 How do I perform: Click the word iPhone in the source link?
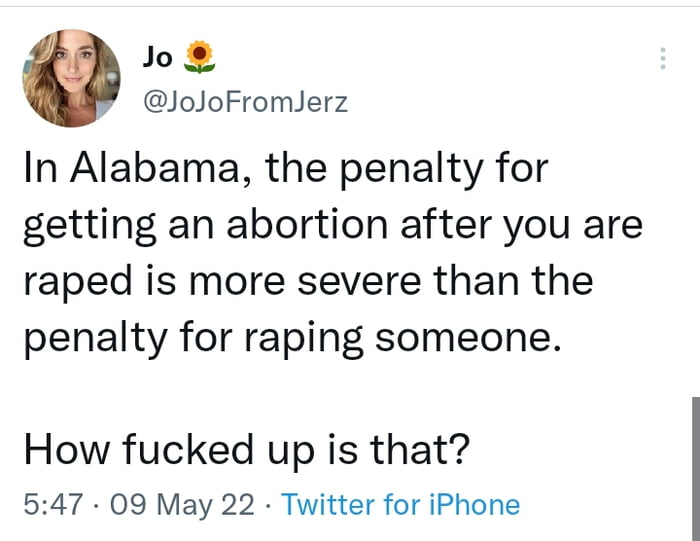(472, 504)
